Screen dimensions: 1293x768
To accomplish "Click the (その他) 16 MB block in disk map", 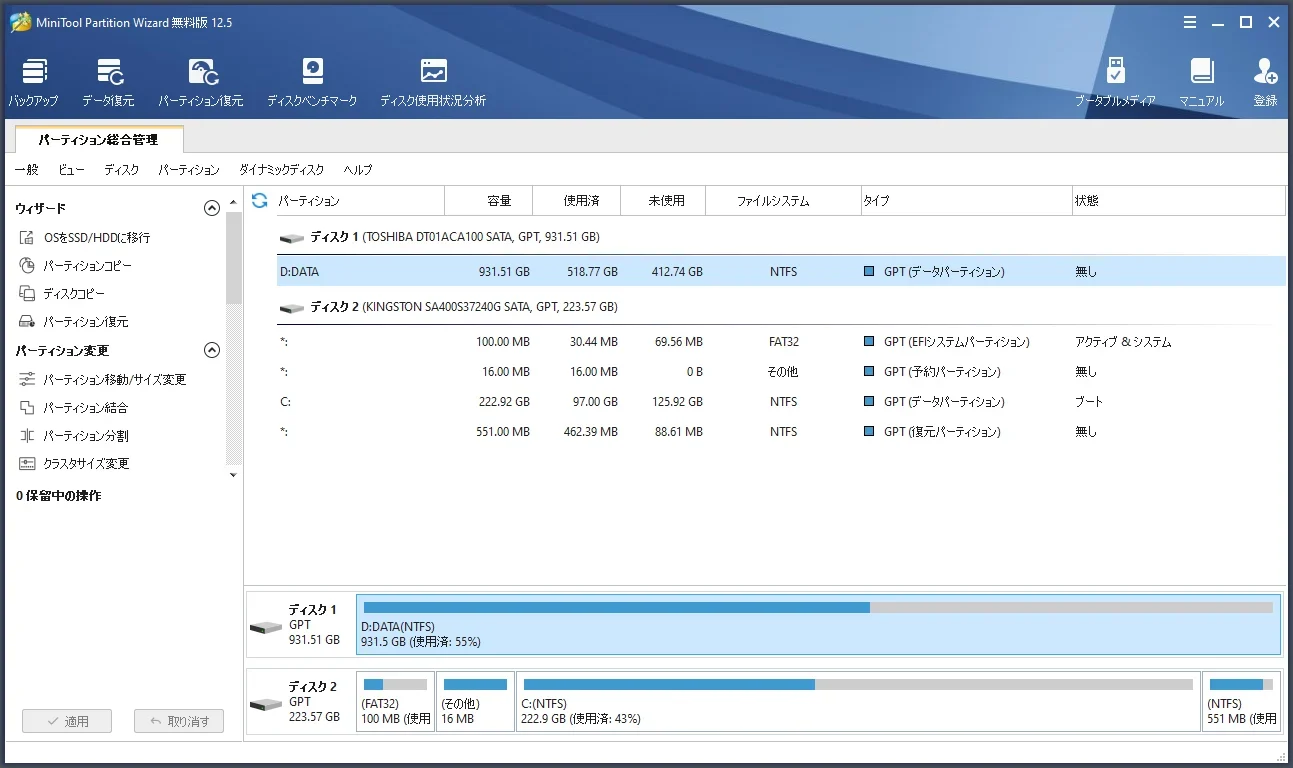I will click(475, 702).
